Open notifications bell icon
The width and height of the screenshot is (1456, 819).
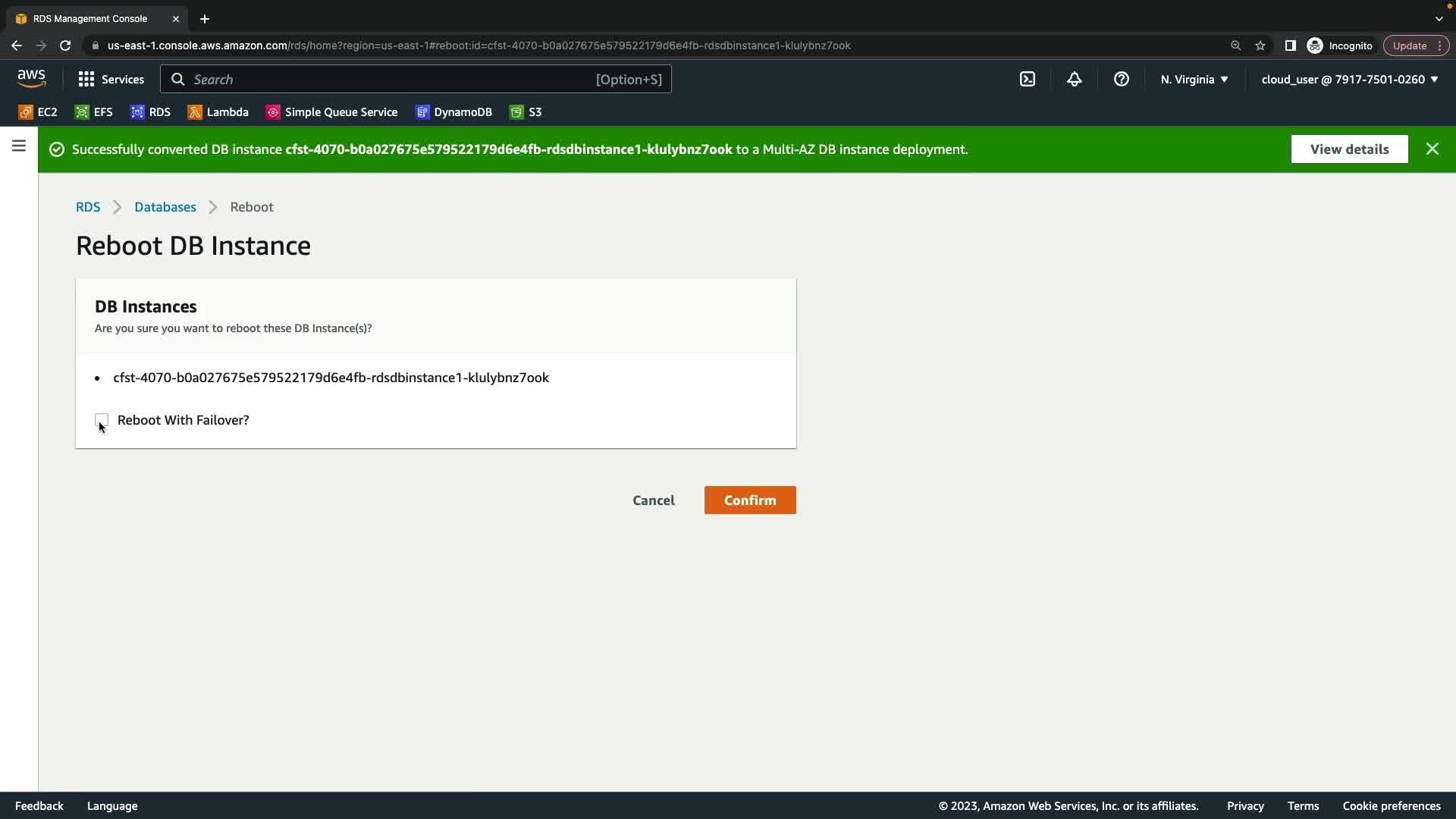1075,79
